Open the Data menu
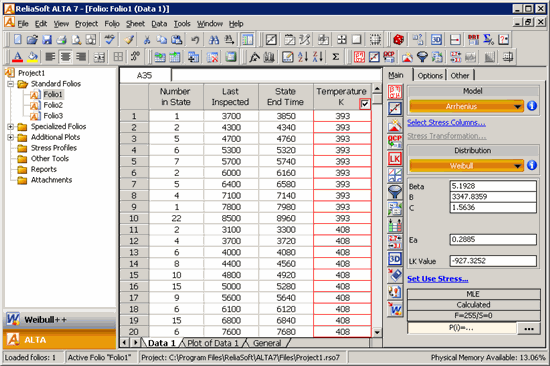Image resolution: width=550 pixels, height=366 pixels. 159,24
